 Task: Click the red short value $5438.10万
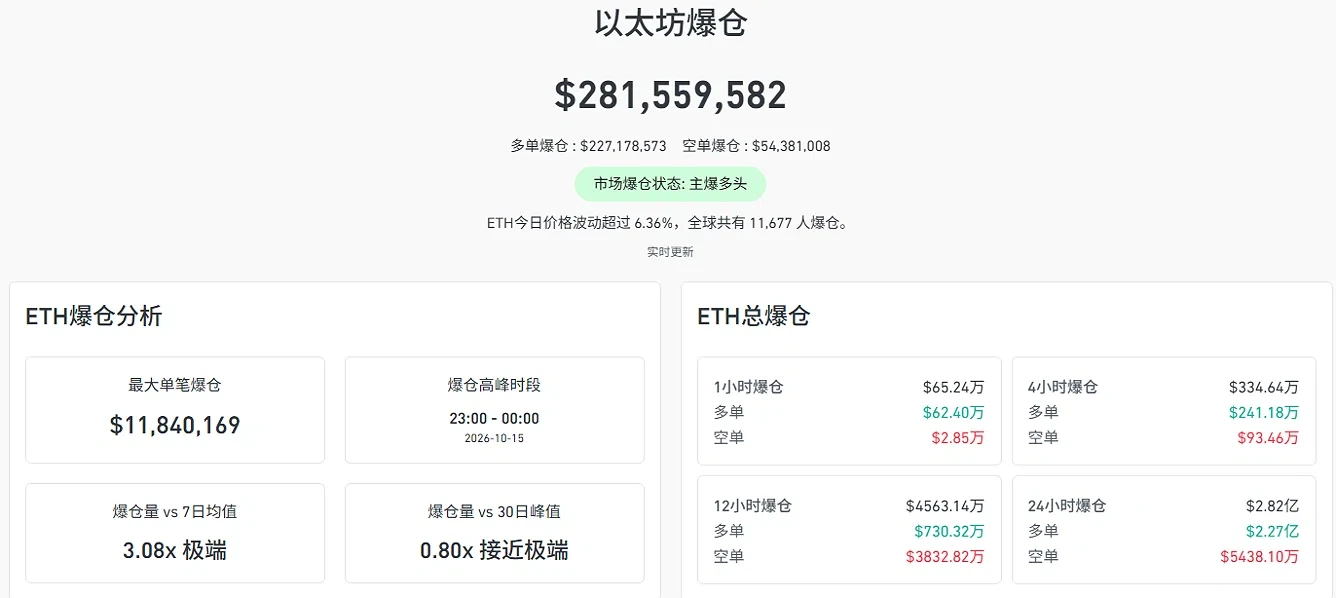1260,556
